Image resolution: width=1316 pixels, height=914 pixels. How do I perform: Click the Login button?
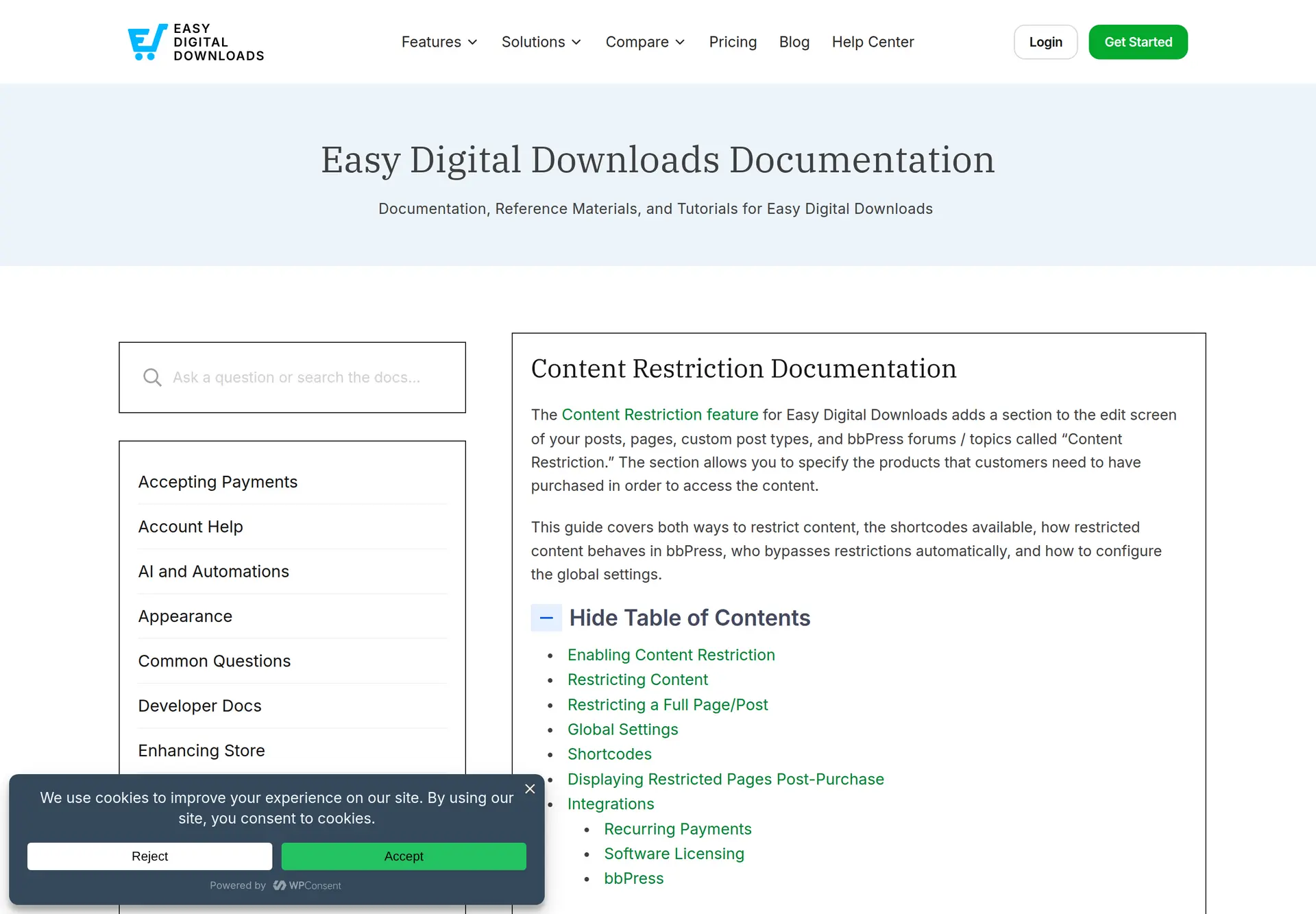point(1045,42)
